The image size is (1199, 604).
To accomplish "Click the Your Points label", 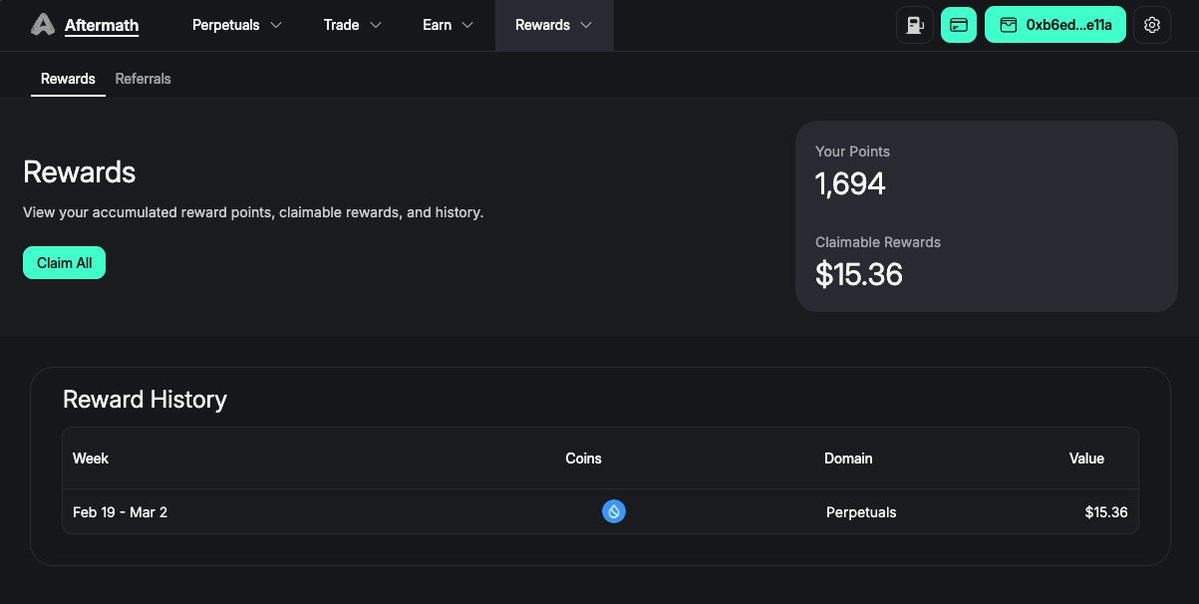I will 853,151.
